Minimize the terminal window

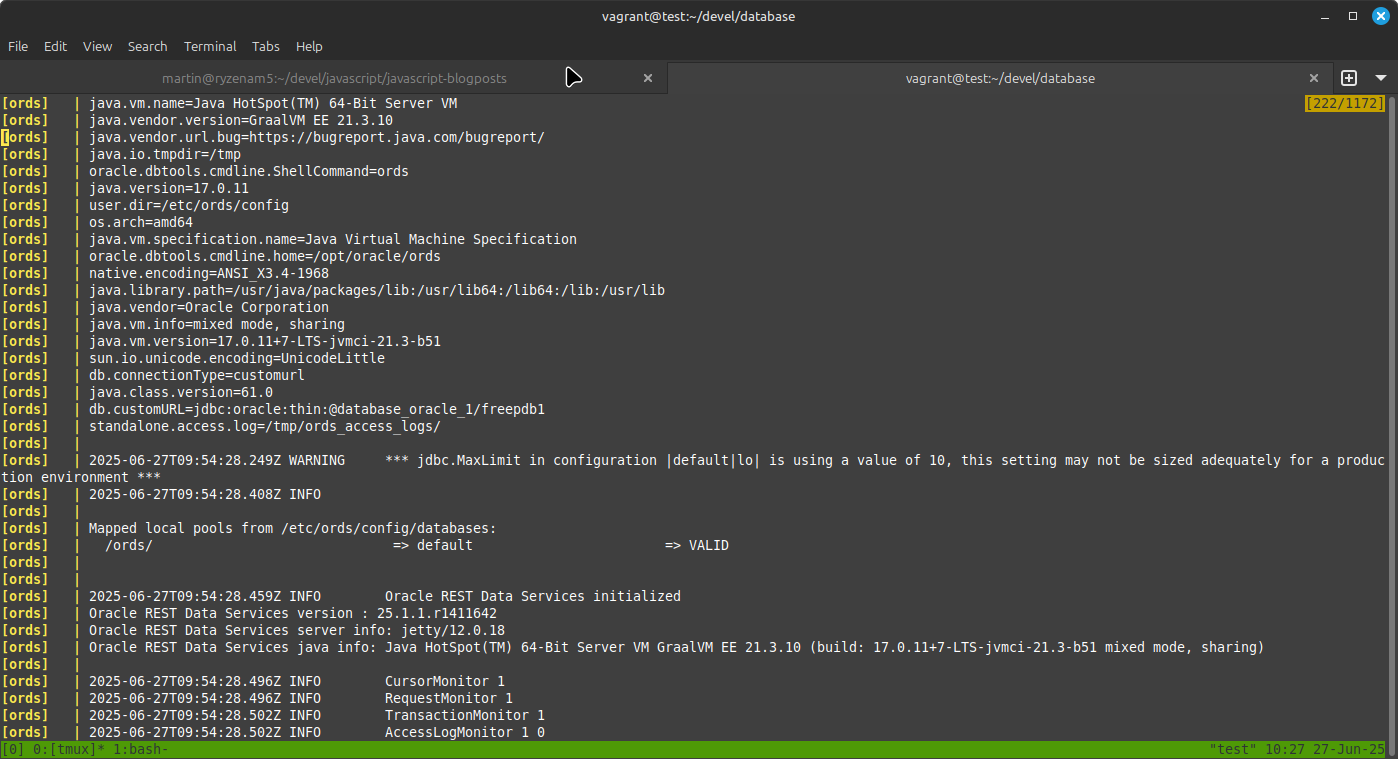pos(1326,16)
